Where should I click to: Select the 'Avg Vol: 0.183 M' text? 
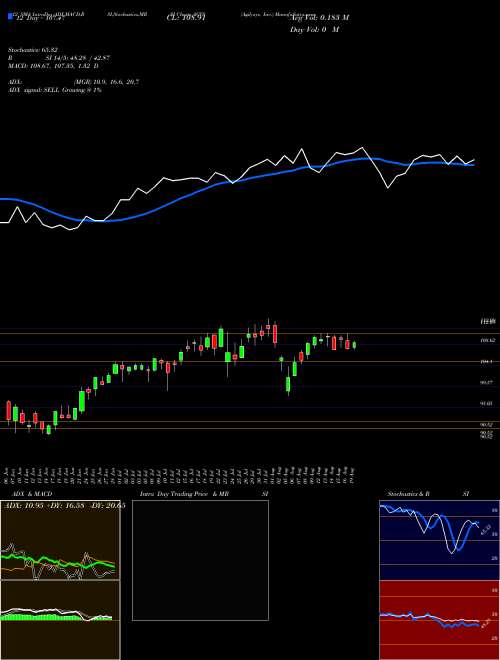[319, 17]
